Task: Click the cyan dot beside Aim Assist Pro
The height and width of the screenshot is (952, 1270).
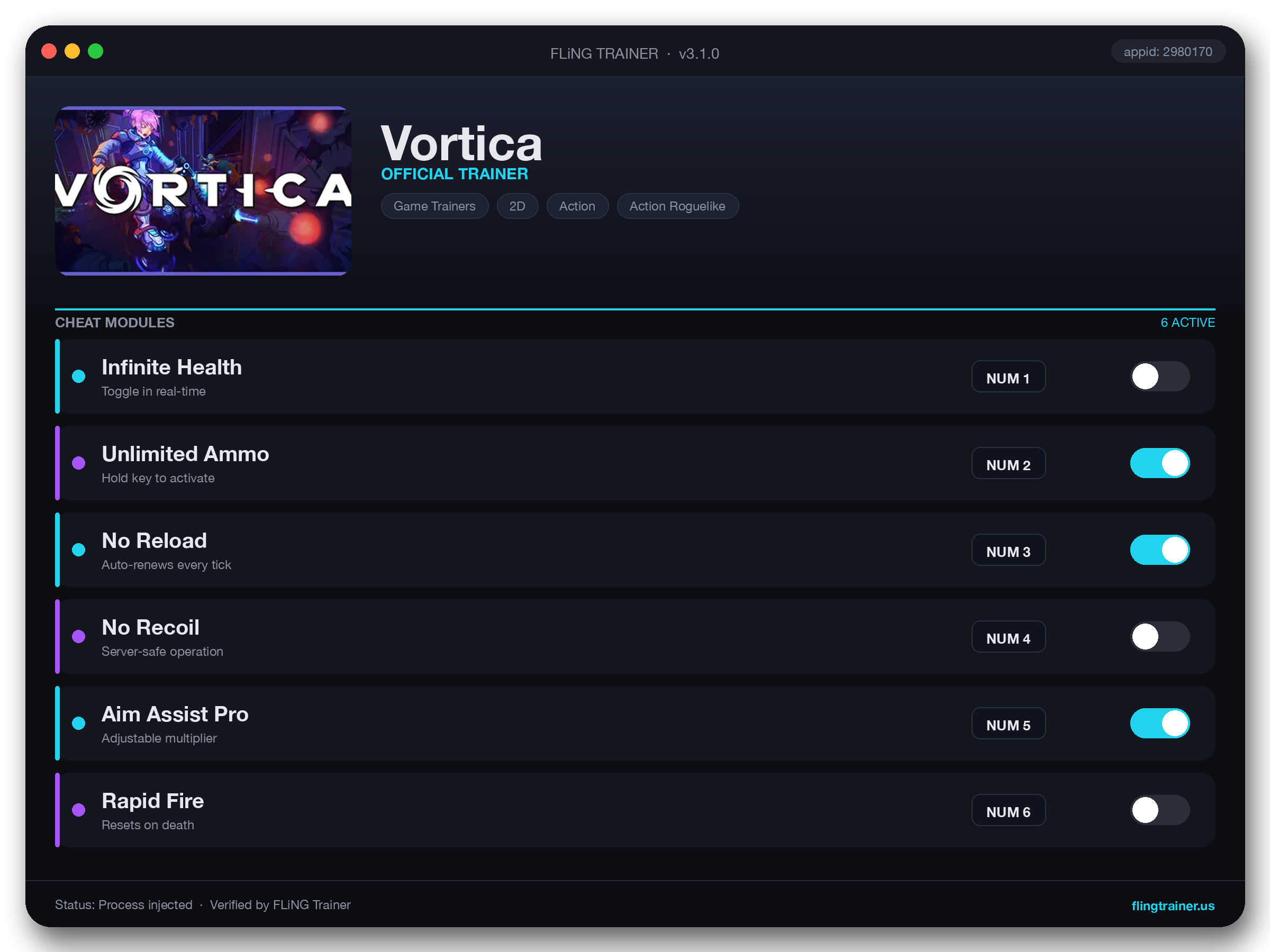Action: click(79, 723)
